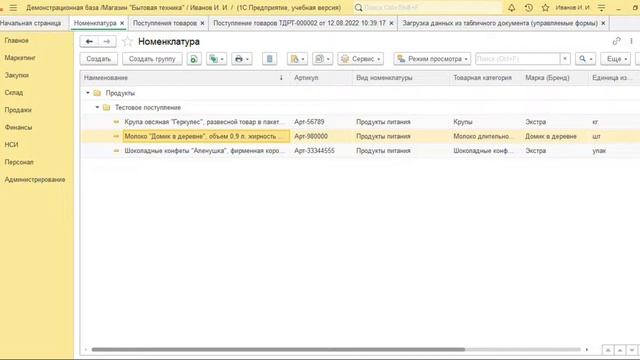Switch to Поступления товаров tab
640x360 pixels.
164,23
